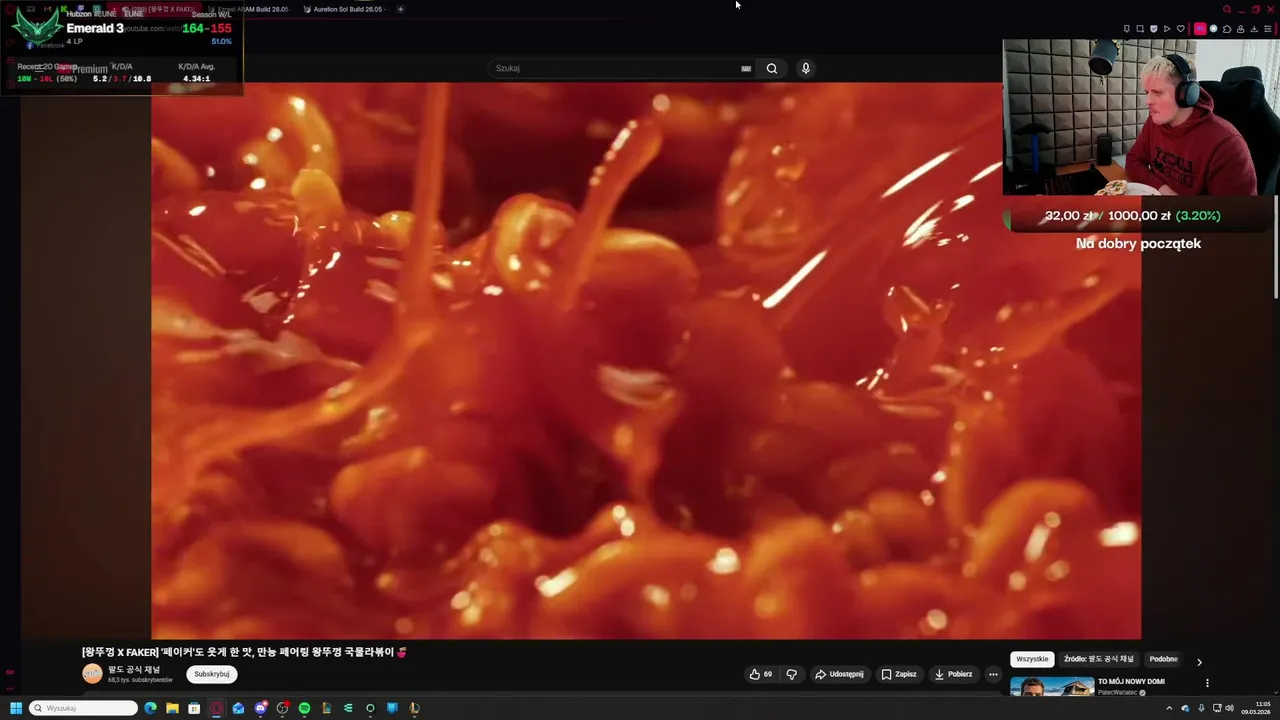This screenshot has width=1280, height=720.
Task: Open Microsoft Edge from taskbar
Action: coord(150,708)
